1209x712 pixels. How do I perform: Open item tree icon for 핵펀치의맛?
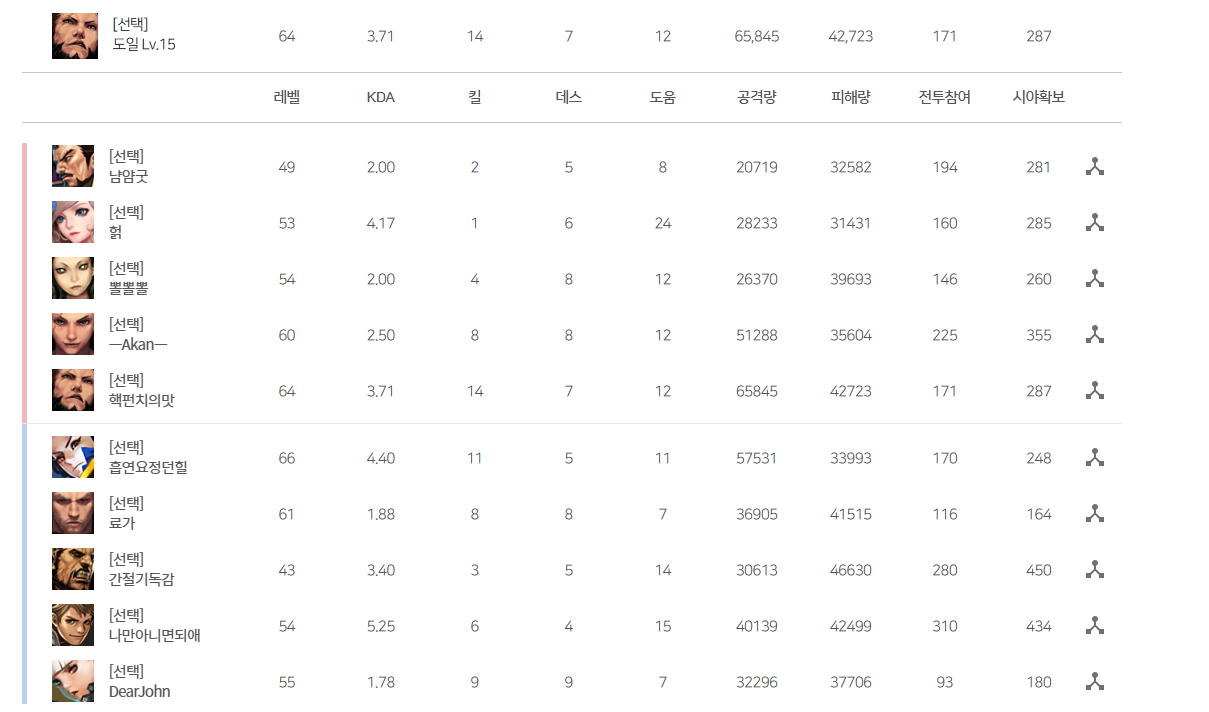pyautogui.click(x=1095, y=391)
